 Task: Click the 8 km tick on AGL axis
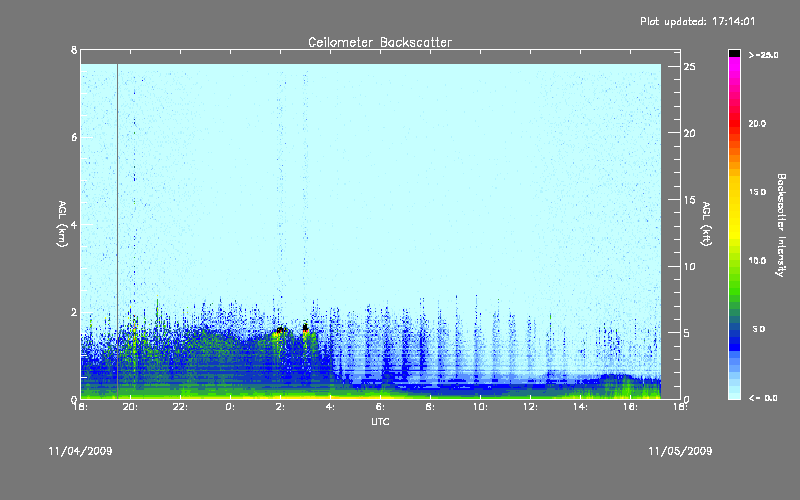(74, 50)
